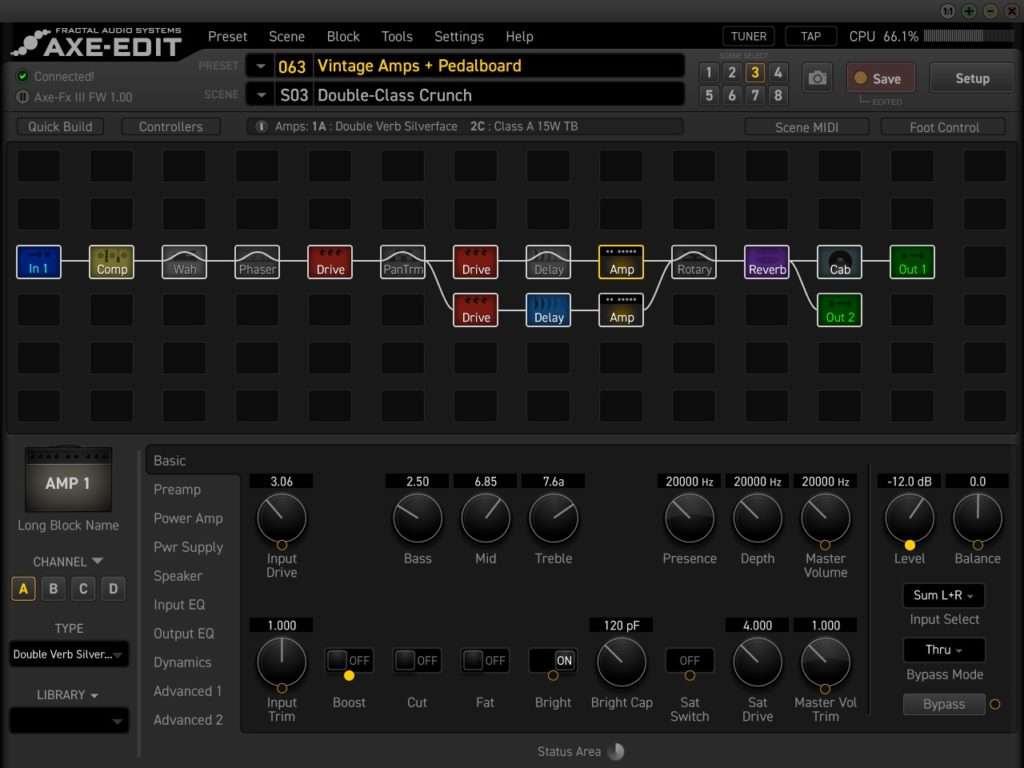Open the Help menu

pos(519,37)
